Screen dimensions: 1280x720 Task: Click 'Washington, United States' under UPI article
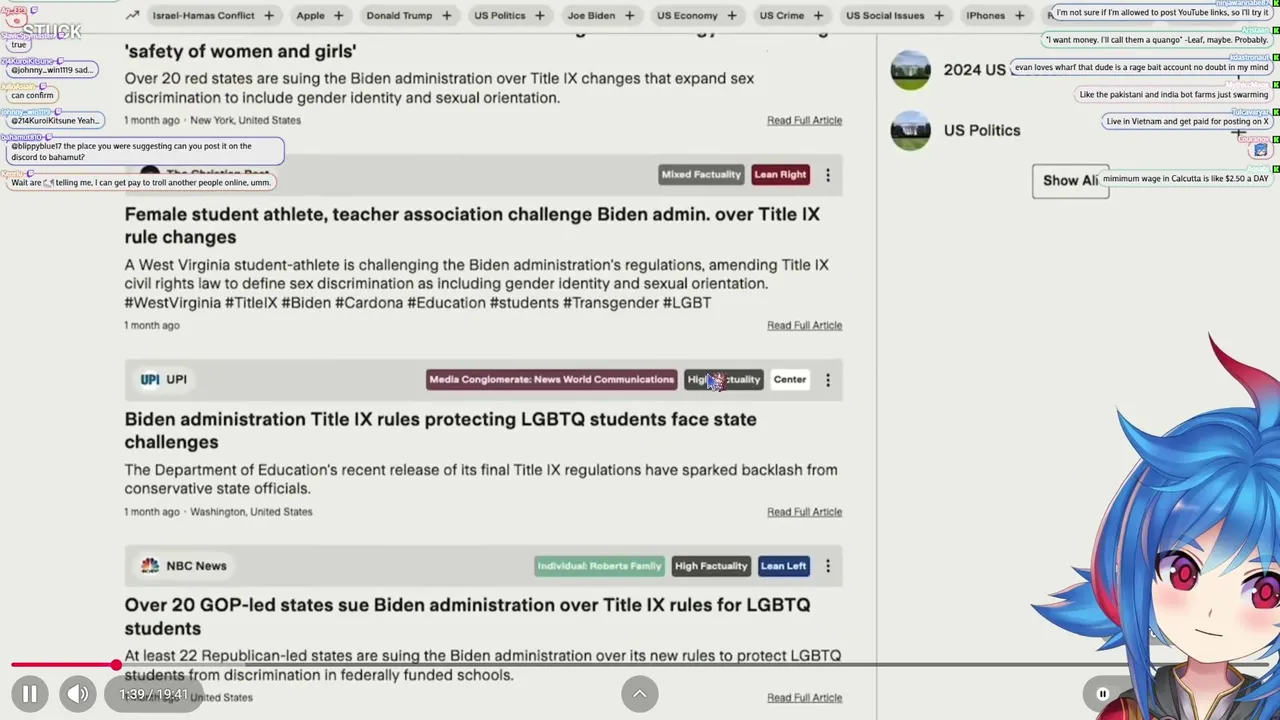[251, 512]
